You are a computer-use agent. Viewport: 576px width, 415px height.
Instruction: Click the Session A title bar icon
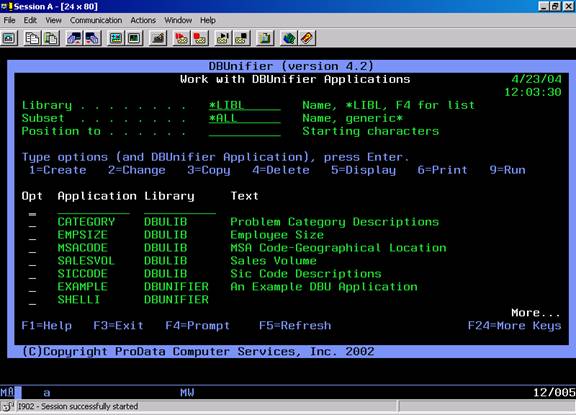(6, 6)
